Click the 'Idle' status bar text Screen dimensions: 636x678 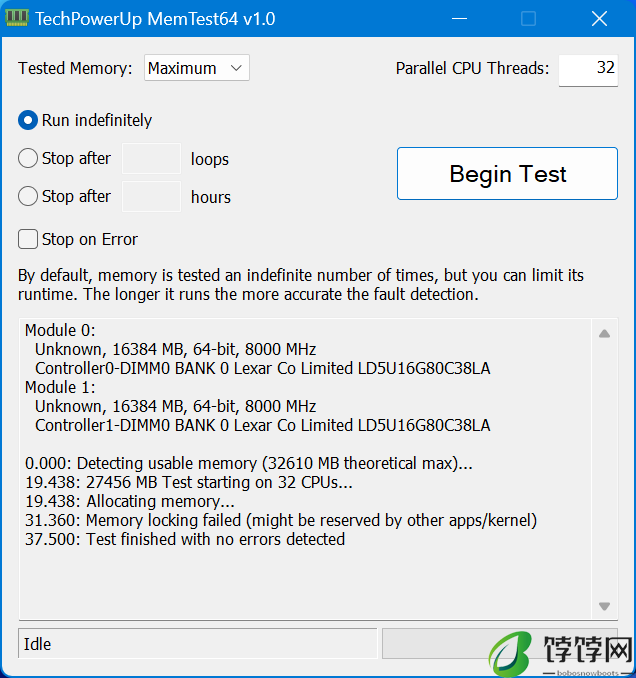pos(37,644)
